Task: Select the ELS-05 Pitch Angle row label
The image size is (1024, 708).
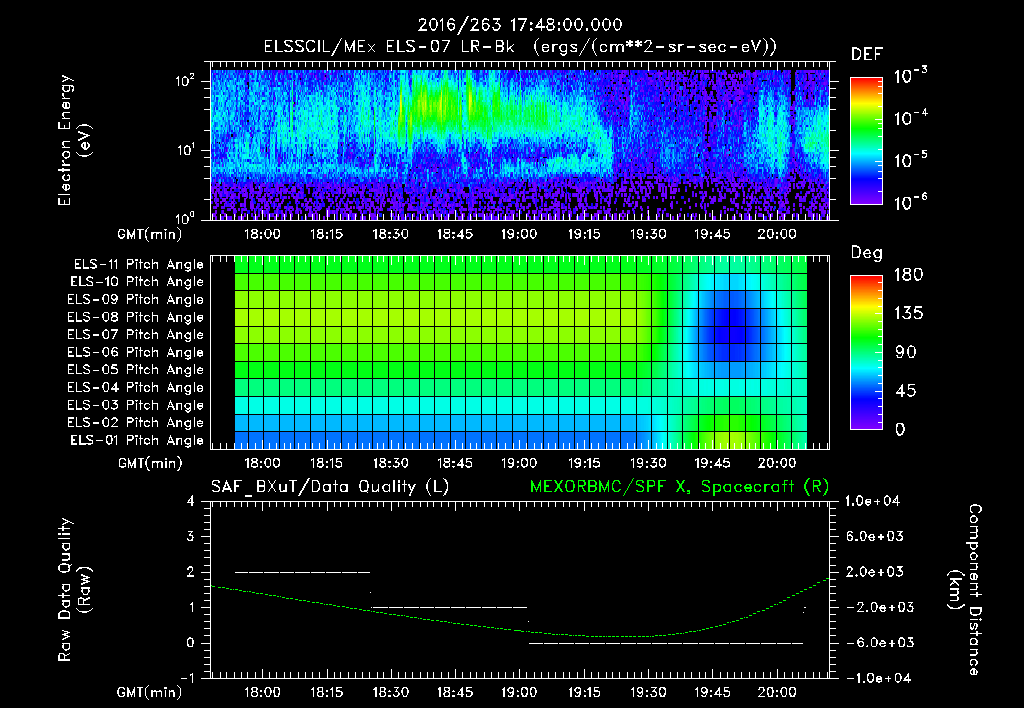Action: click(136, 370)
